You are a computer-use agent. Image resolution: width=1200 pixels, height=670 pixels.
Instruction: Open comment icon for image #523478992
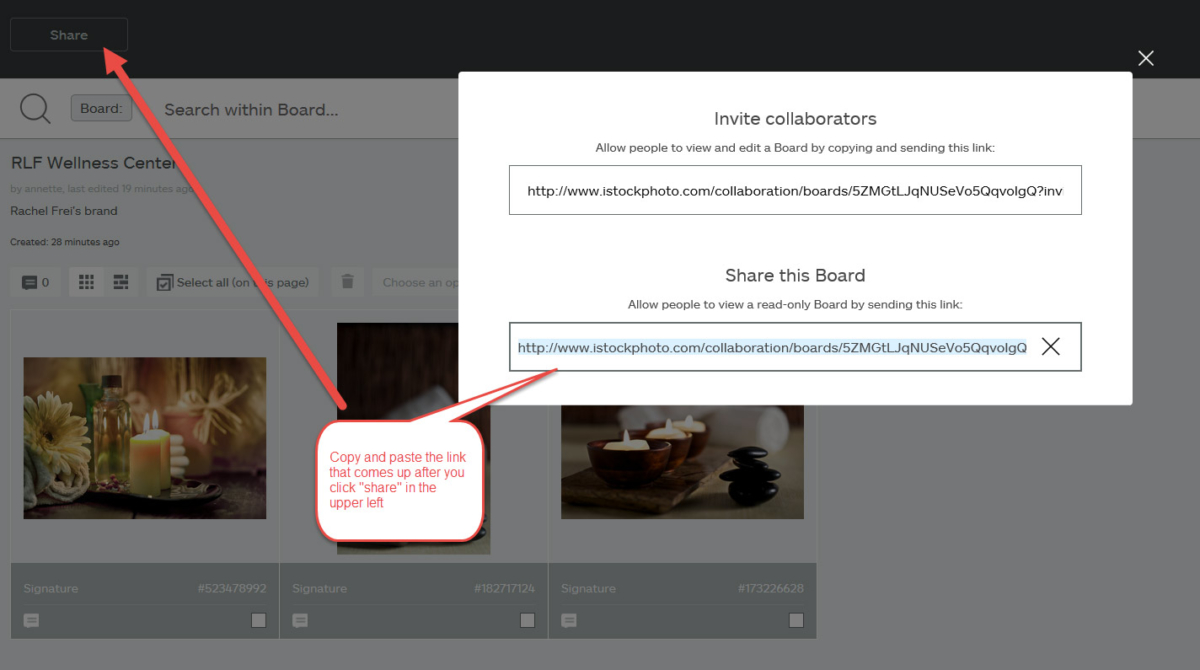[x=31, y=620]
